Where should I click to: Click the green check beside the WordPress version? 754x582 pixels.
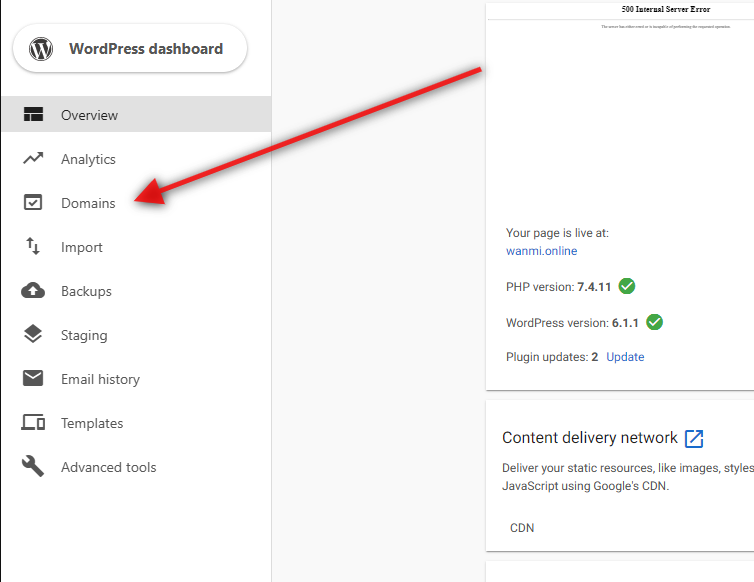655,322
